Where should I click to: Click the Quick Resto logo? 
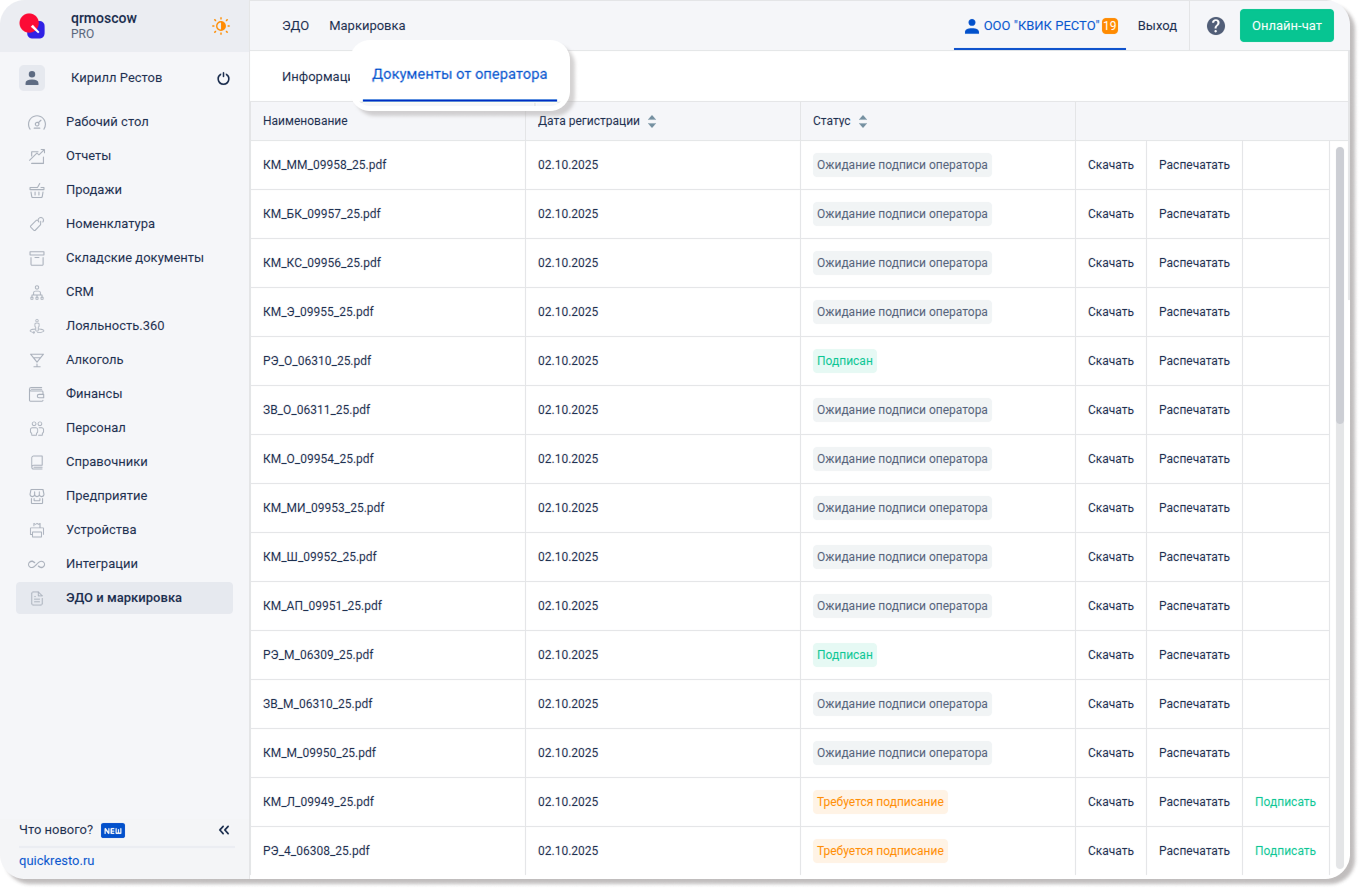[33, 26]
